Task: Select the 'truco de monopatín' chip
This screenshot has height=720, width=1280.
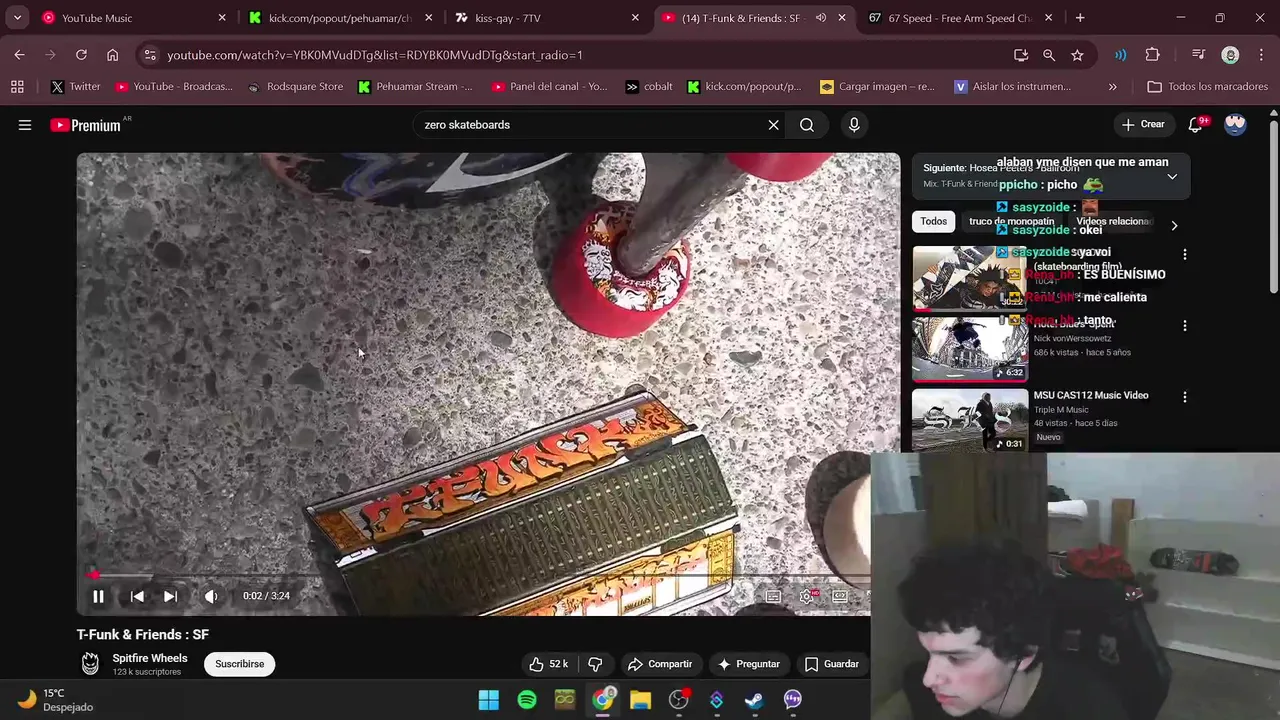Action: 1011,221
